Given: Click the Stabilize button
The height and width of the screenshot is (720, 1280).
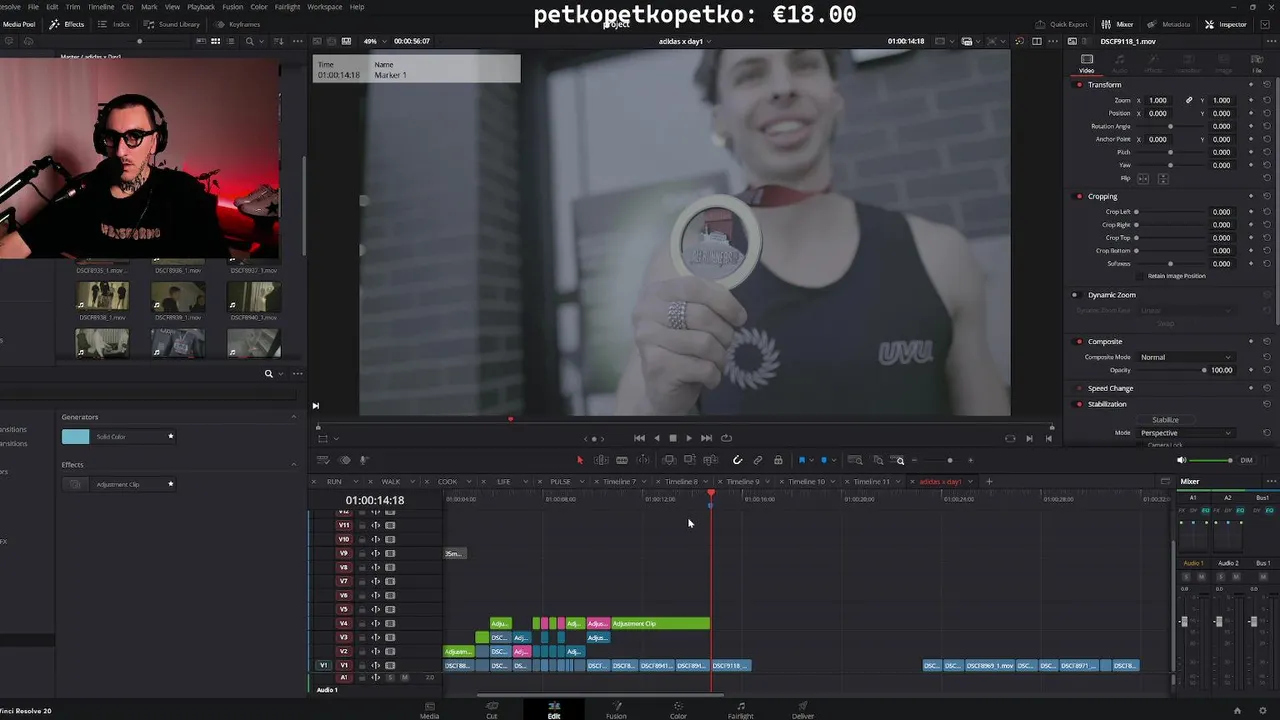Looking at the screenshot, I should (1165, 420).
